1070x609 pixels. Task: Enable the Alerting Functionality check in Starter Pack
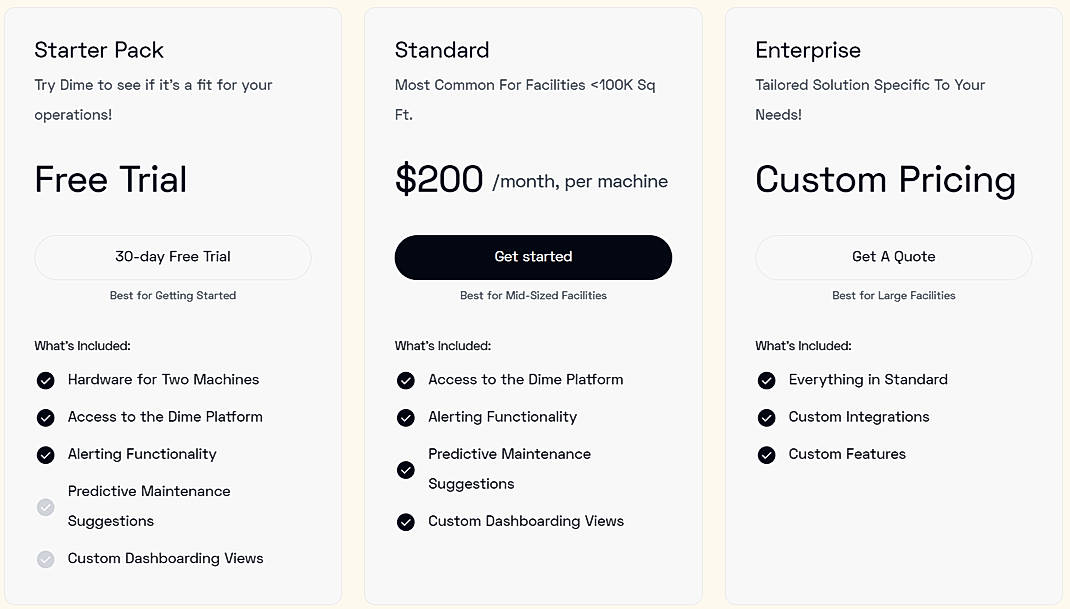pos(45,454)
